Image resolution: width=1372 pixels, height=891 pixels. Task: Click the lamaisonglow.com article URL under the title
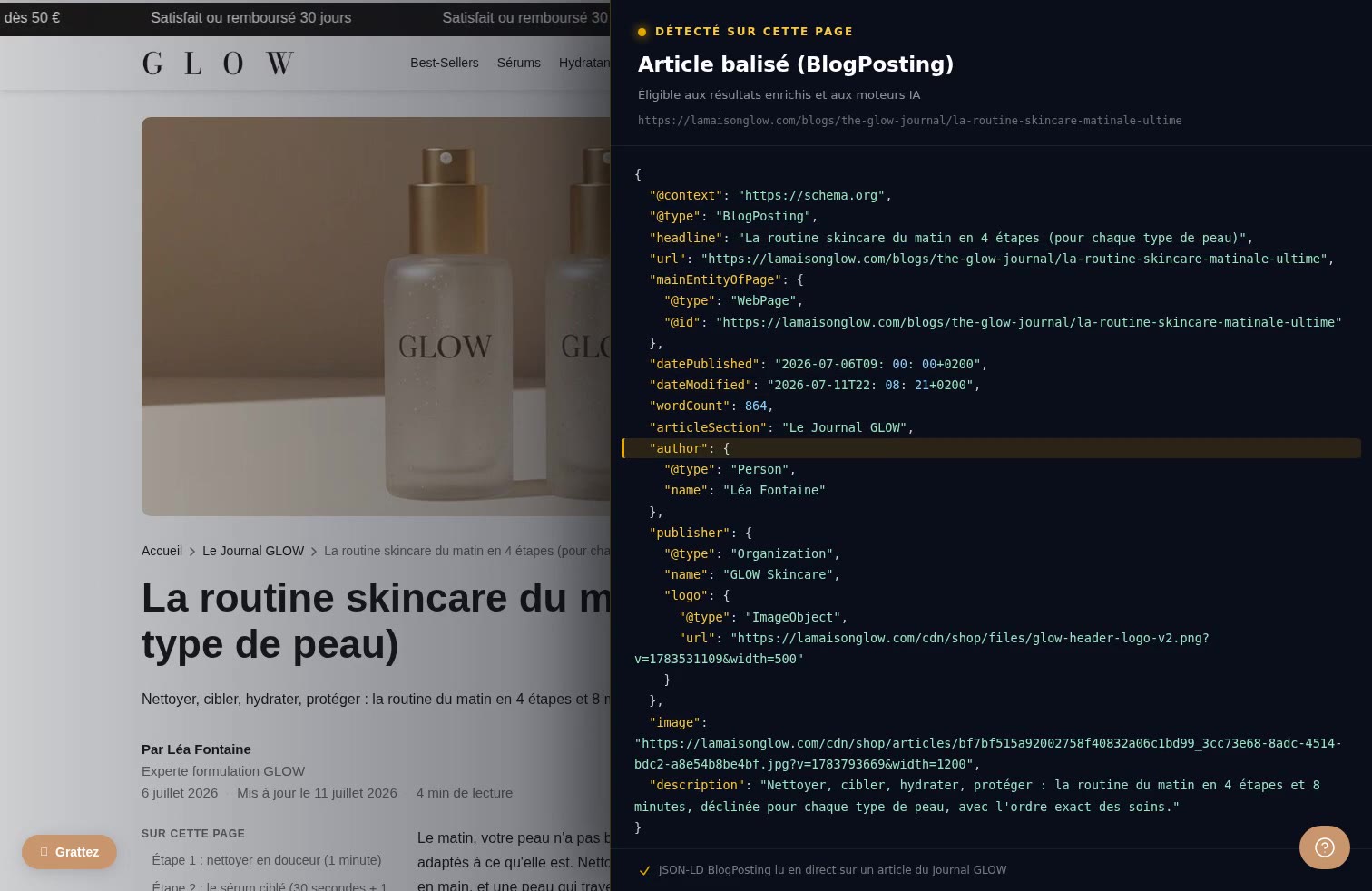(909, 120)
